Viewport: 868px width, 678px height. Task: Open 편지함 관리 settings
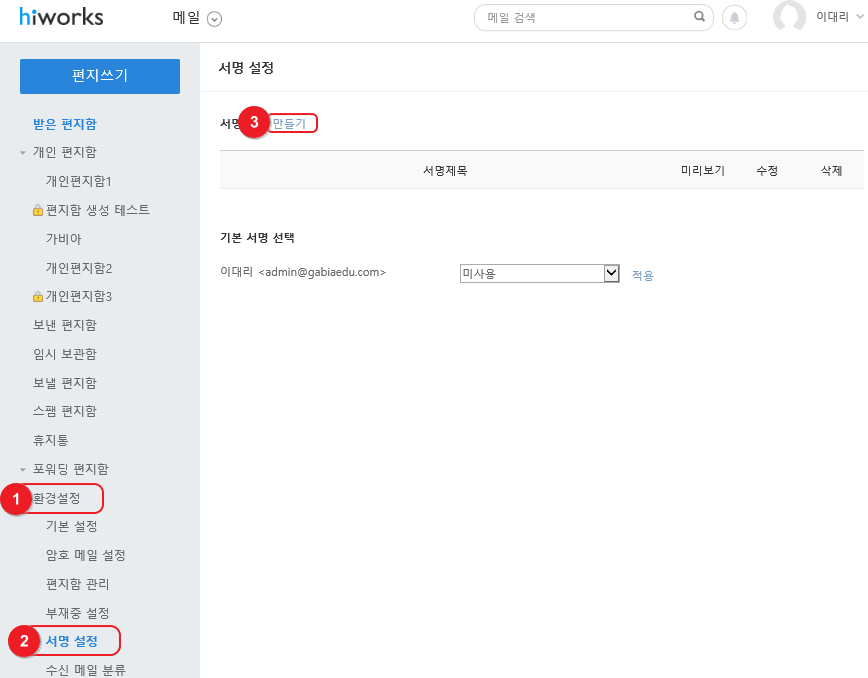tap(78, 584)
